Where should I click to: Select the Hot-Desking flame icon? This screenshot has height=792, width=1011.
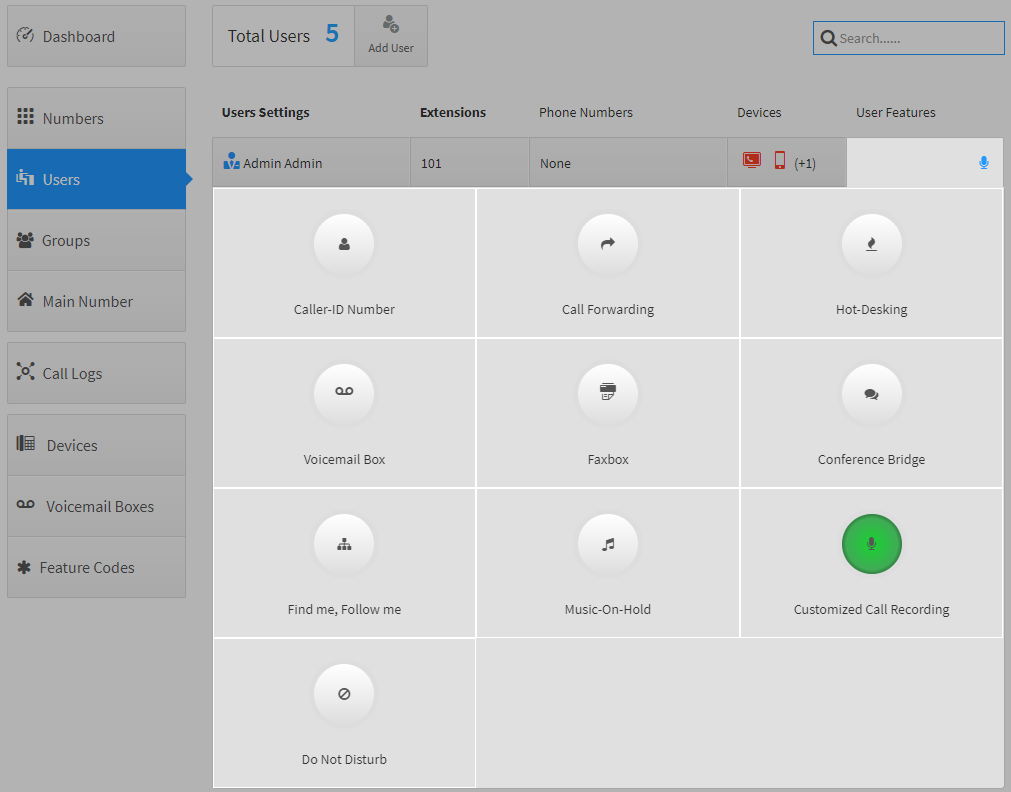pos(871,244)
